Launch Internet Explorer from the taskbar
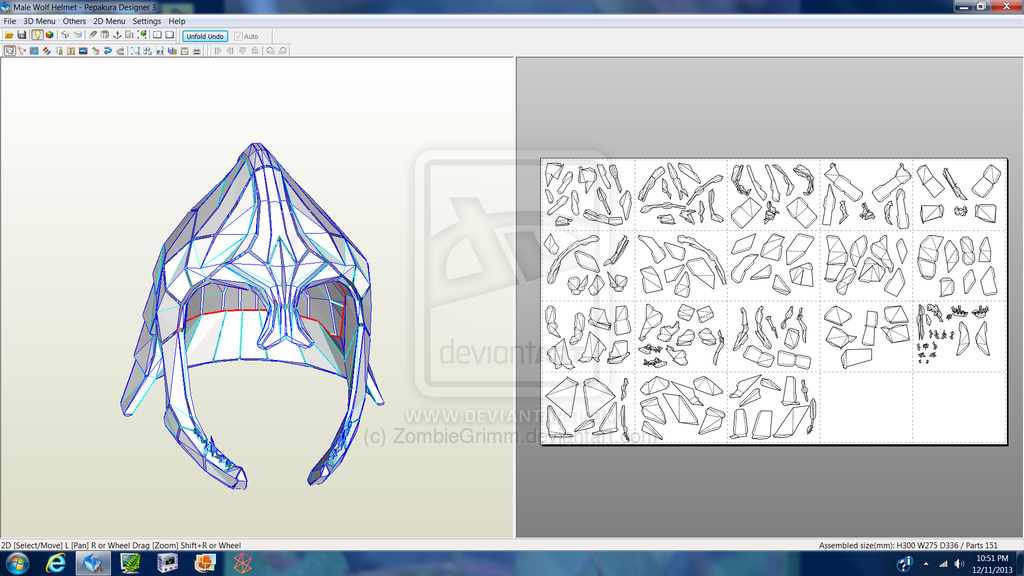Image resolution: width=1024 pixels, height=576 pixels. tap(56, 563)
